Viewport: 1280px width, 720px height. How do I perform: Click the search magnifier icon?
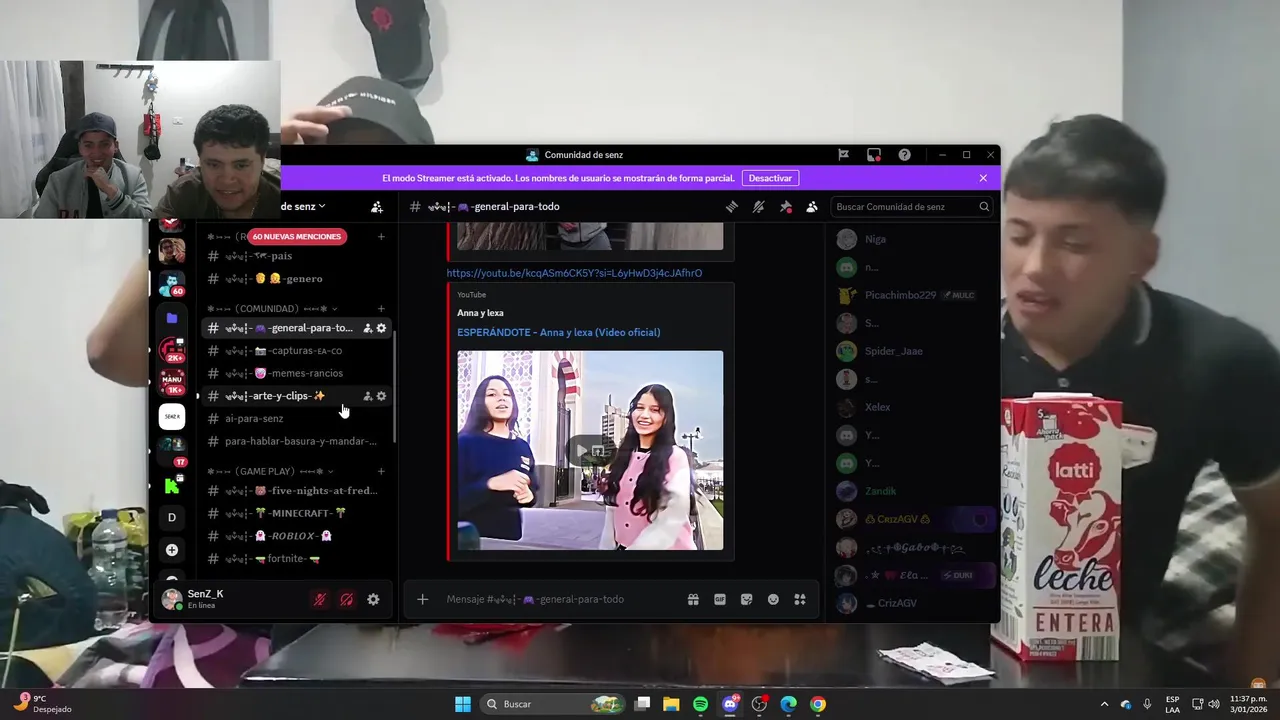[984, 207]
